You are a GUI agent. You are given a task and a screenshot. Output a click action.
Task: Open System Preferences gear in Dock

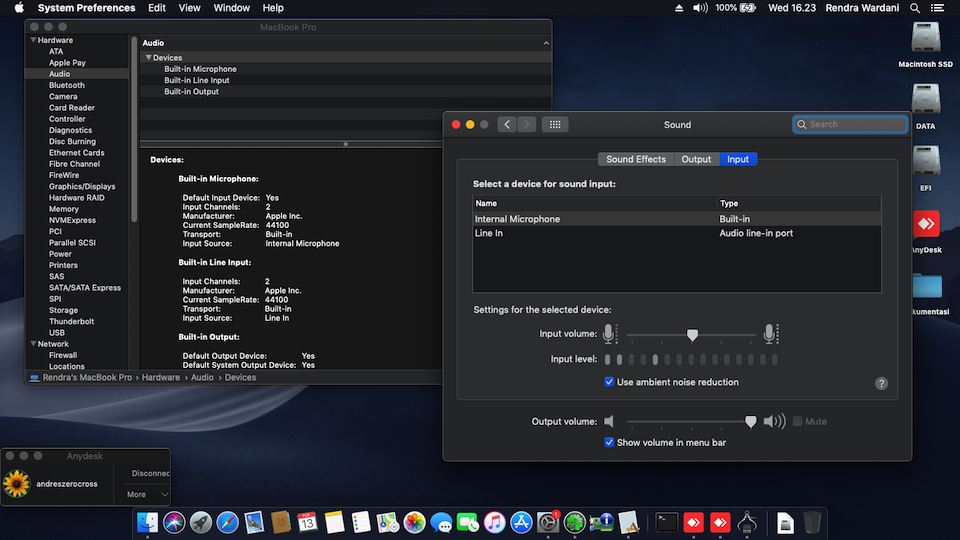(x=548, y=522)
